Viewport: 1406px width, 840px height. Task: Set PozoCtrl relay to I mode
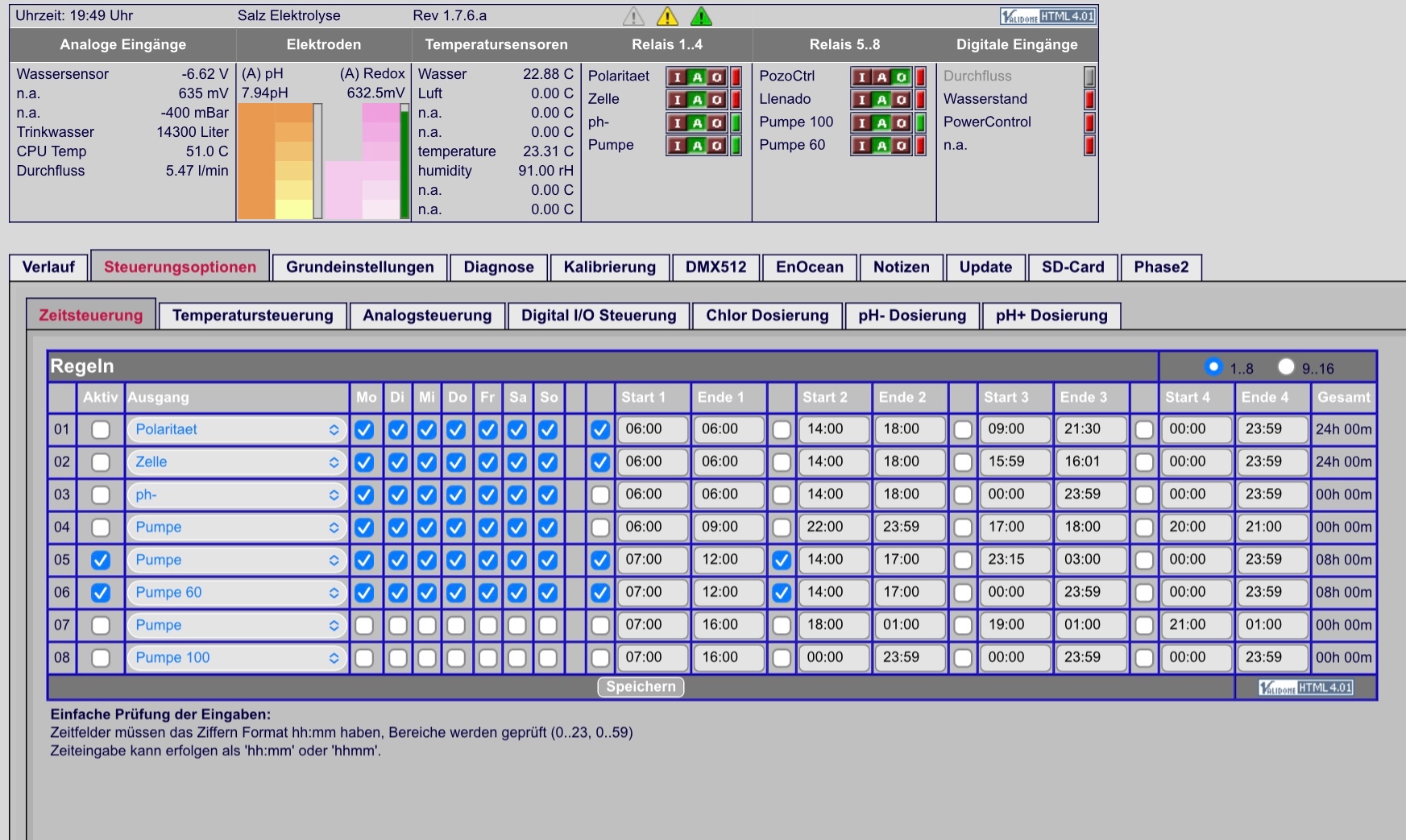click(862, 77)
